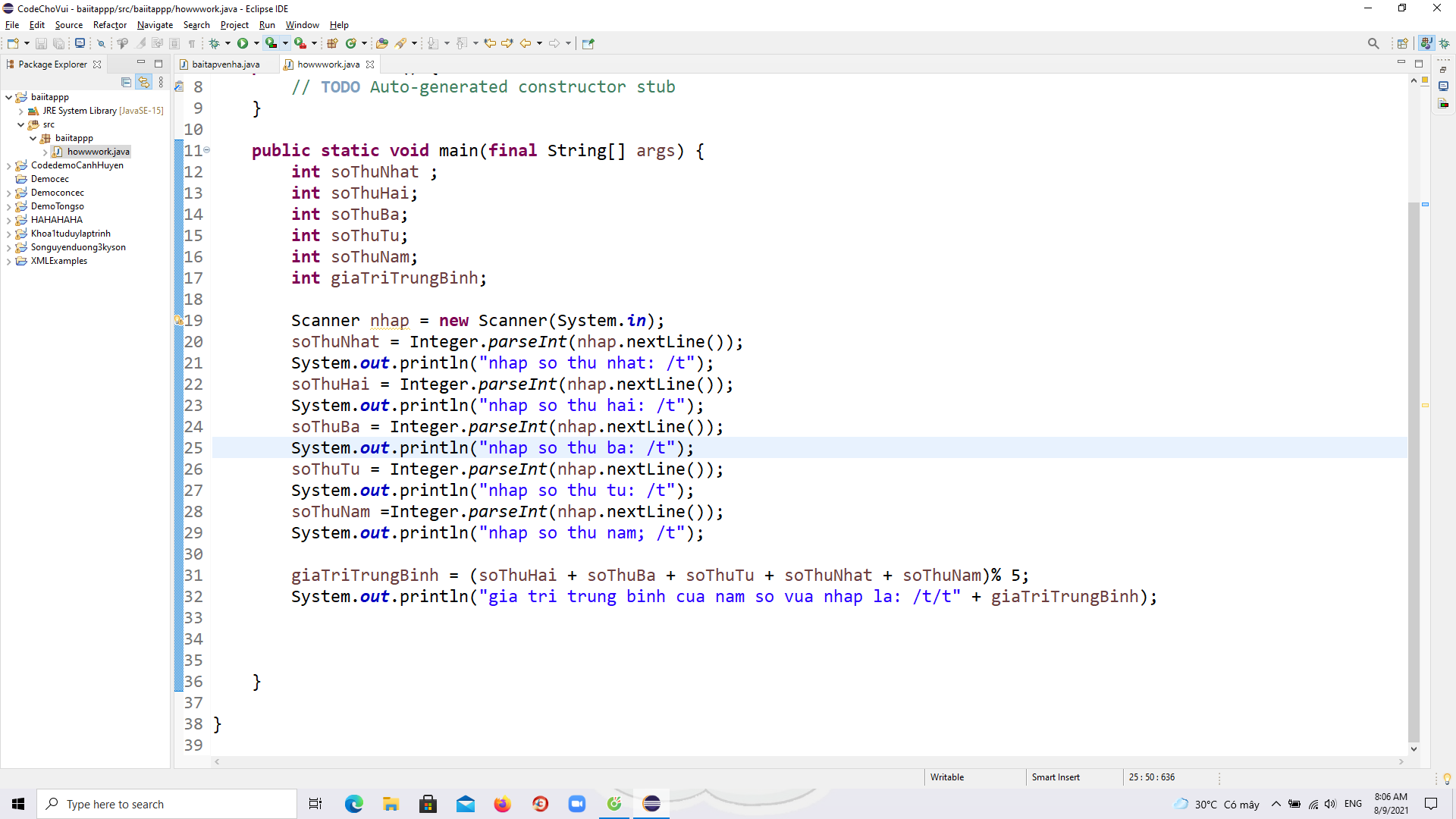The image size is (1456, 819).
Task: Open the New file dropdown arrow
Action: (27, 43)
